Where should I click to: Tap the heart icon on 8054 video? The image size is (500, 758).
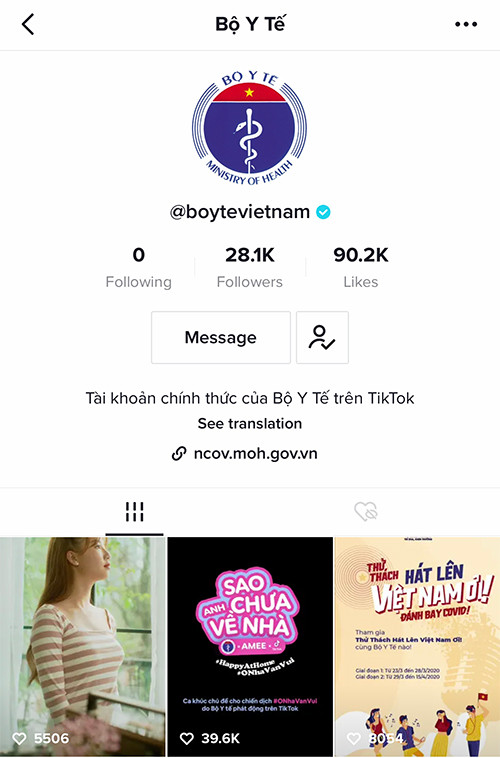coord(354,738)
